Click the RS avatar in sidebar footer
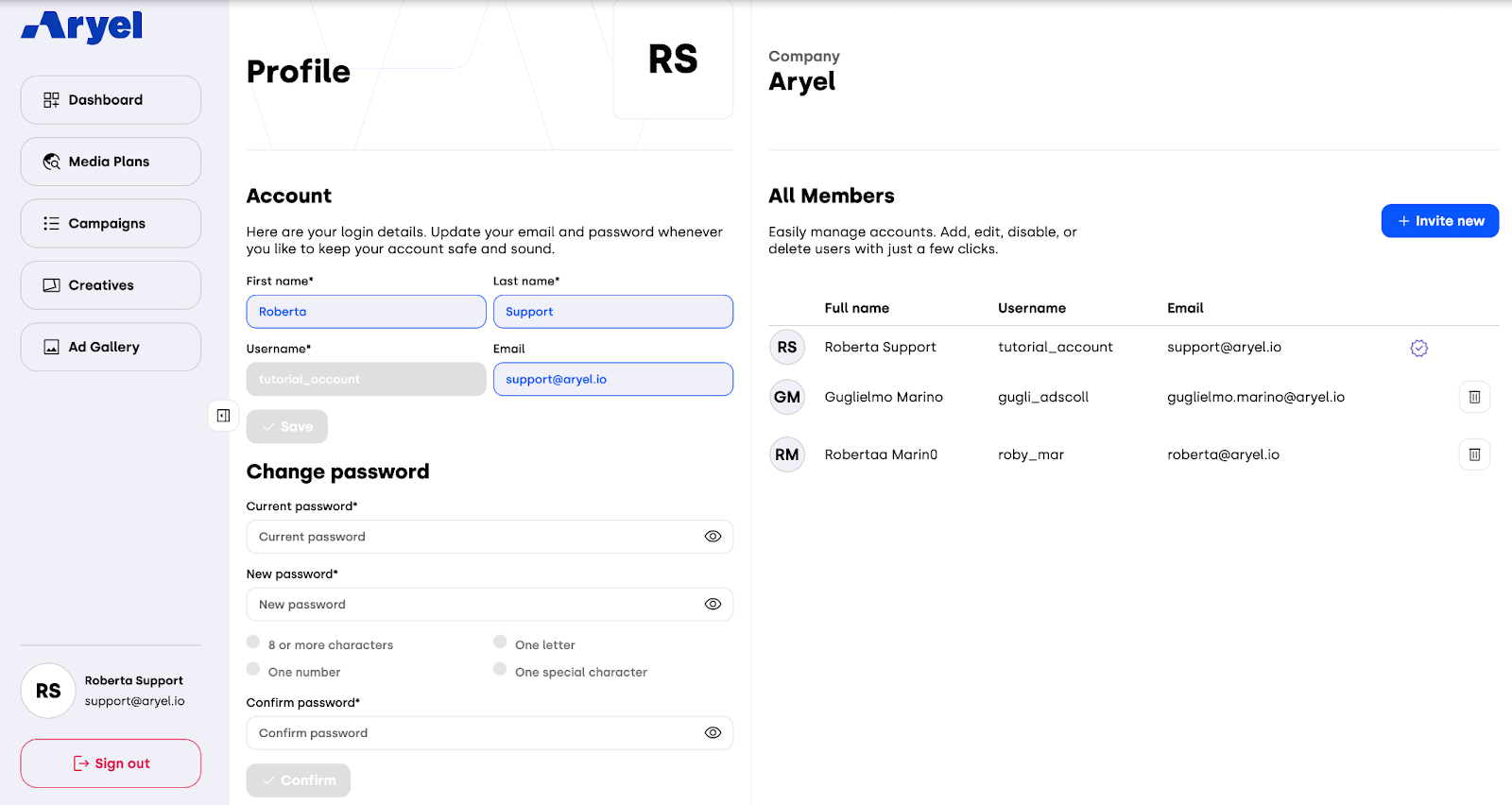This screenshot has width=1512, height=805. pos(48,691)
